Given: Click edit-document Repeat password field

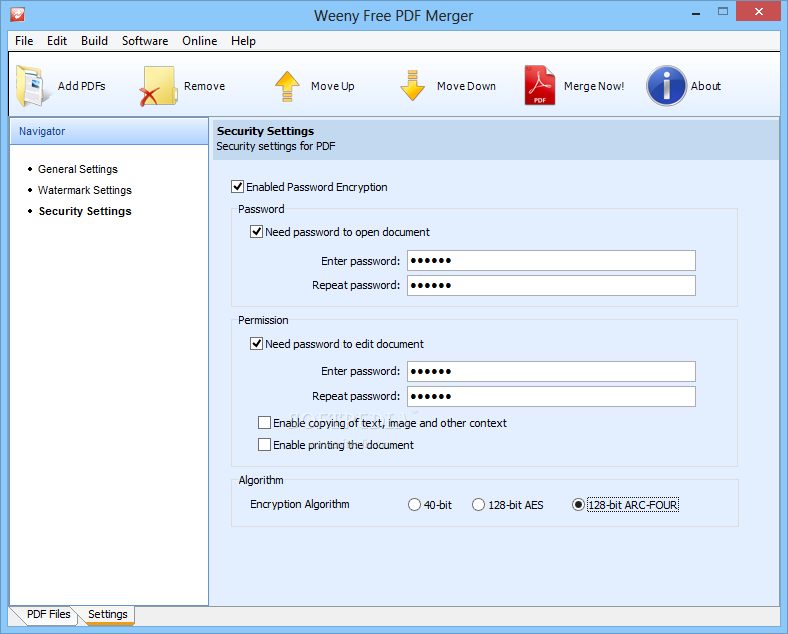Looking at the screenshot, I should coord(551,396).
